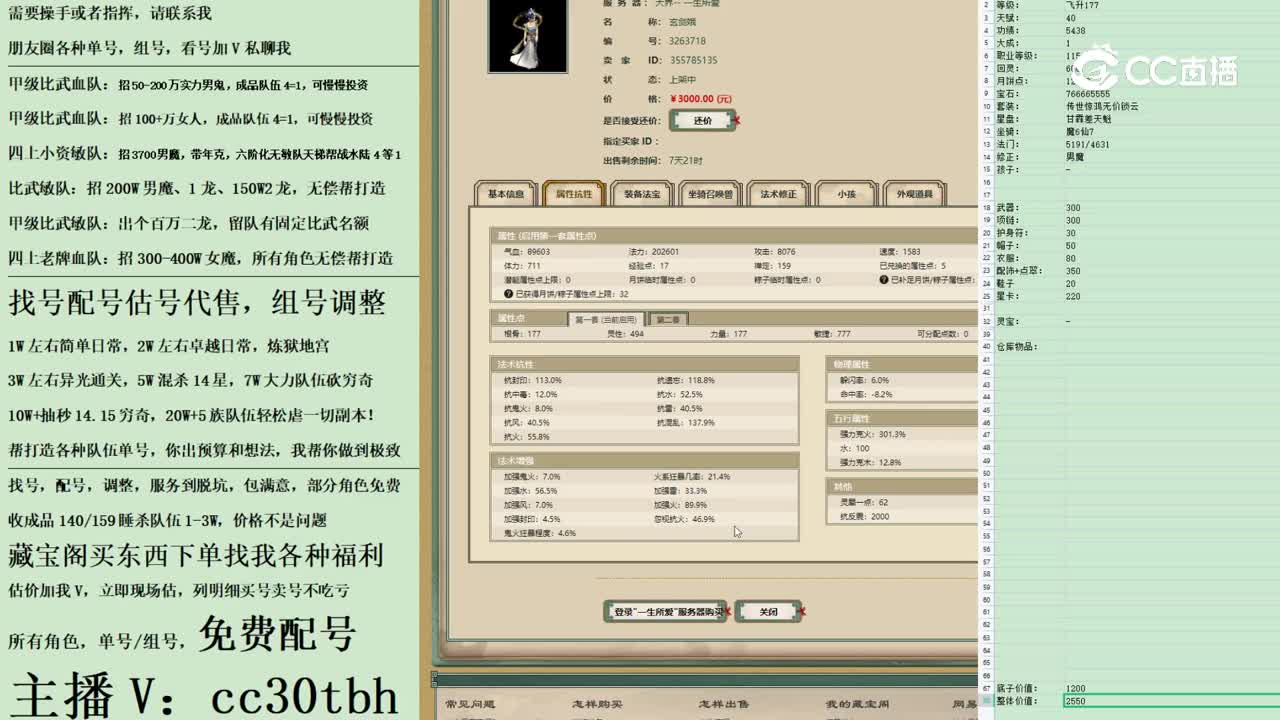Screen dimensions: 1280x720
Task: Open the 外观道具 tab
Action: (x=914, y=194)
